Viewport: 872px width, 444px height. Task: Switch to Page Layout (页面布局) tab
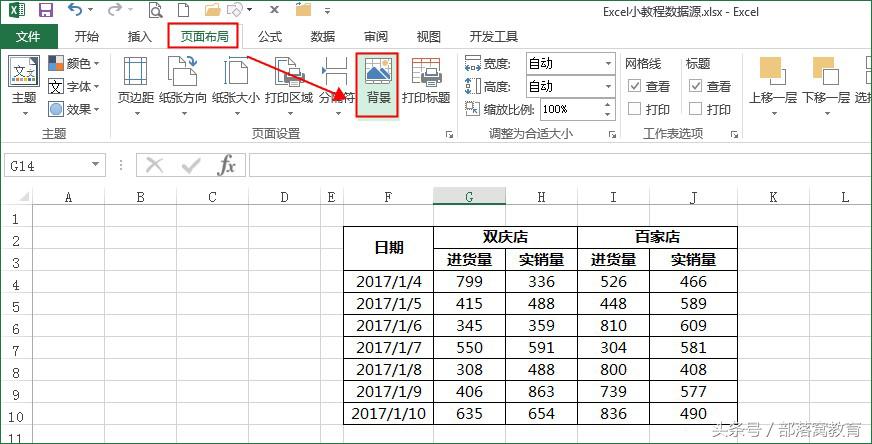[204, 36]
